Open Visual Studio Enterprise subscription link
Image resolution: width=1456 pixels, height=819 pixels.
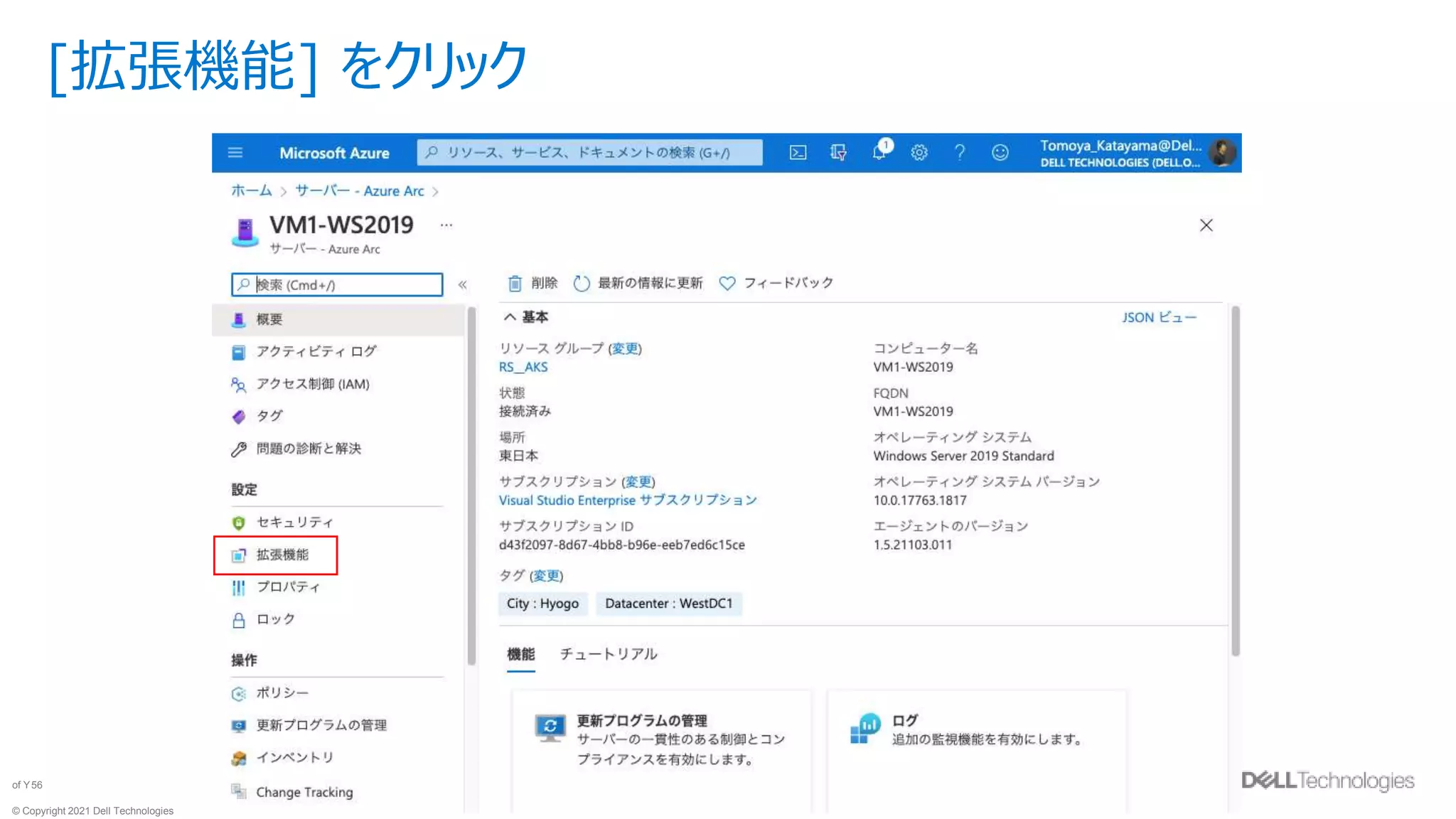628,500
